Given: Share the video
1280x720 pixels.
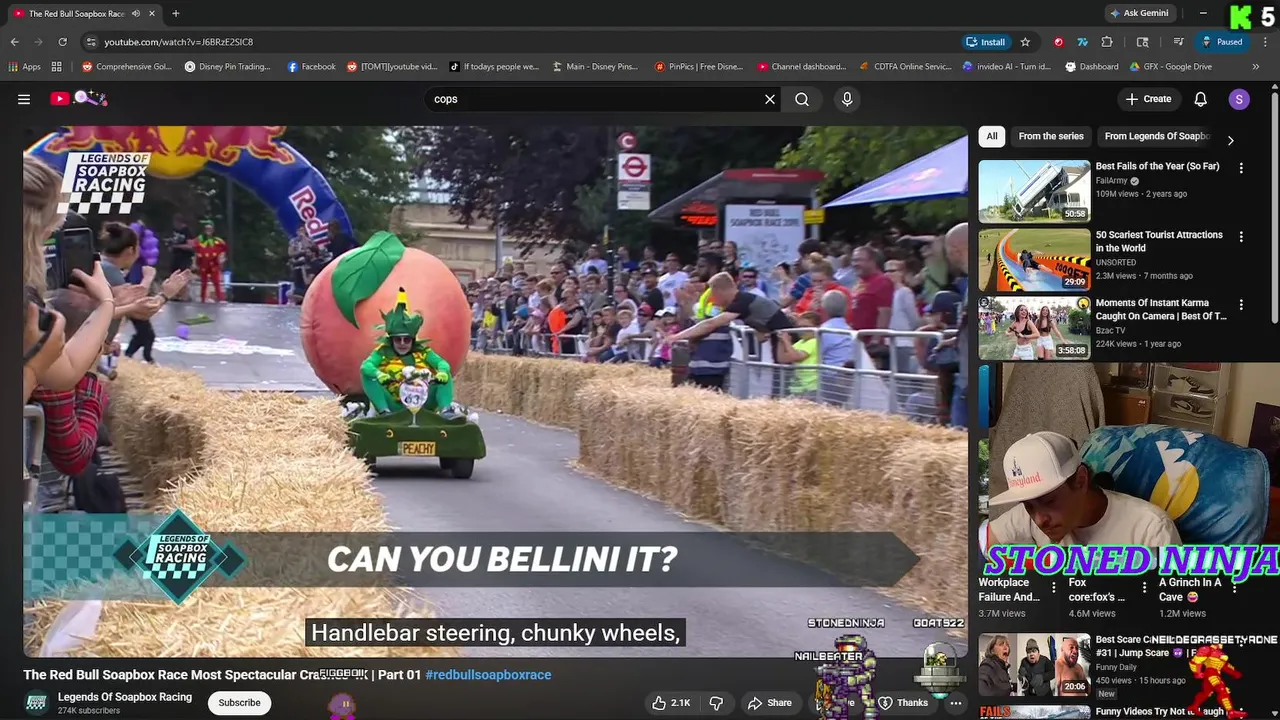Looking at the screenshot, I should pos(770,703).
